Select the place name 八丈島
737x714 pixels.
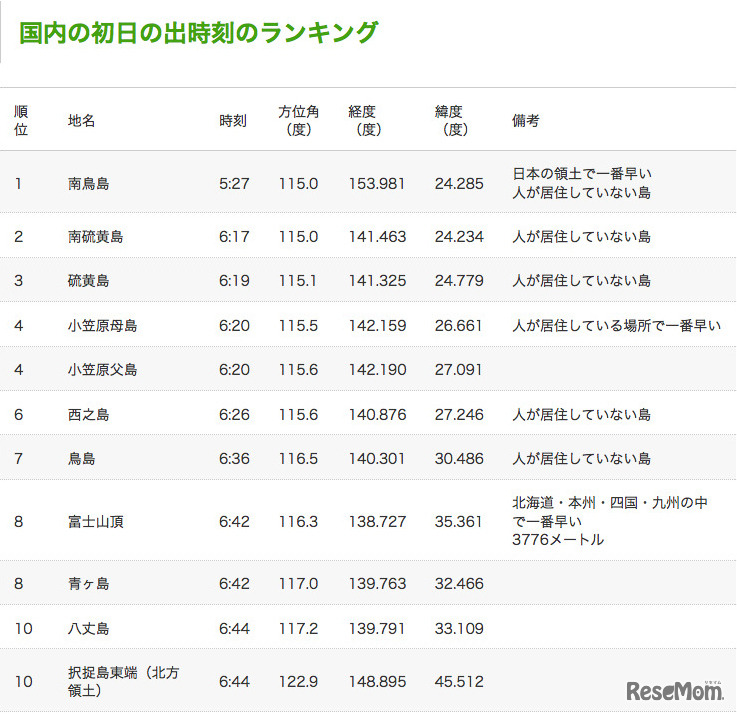(88, 628)
